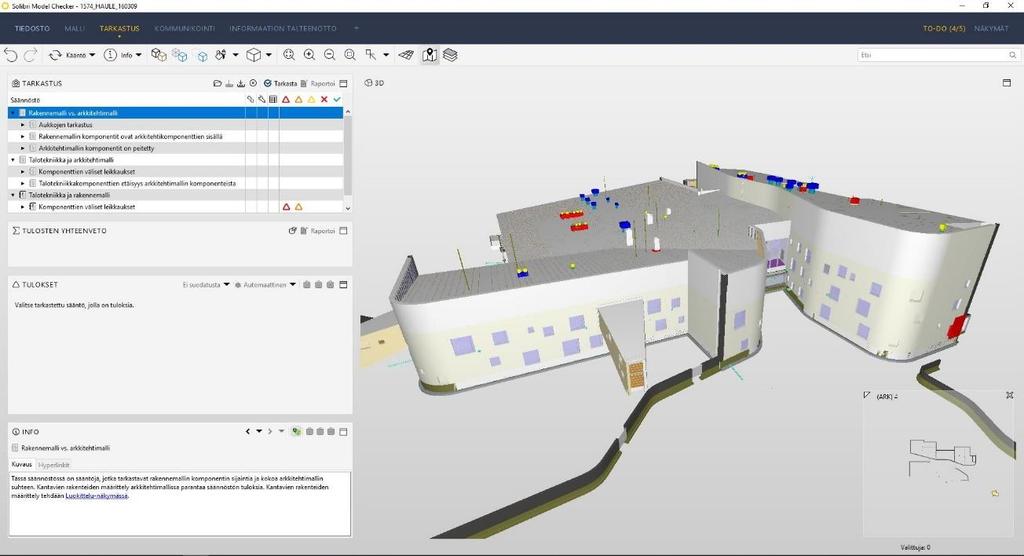Image resolution: width=1024 pixels, height=556 pixels.
Task: Switch to the Hyperlinkit tab
Action: [x=54, y=465]
